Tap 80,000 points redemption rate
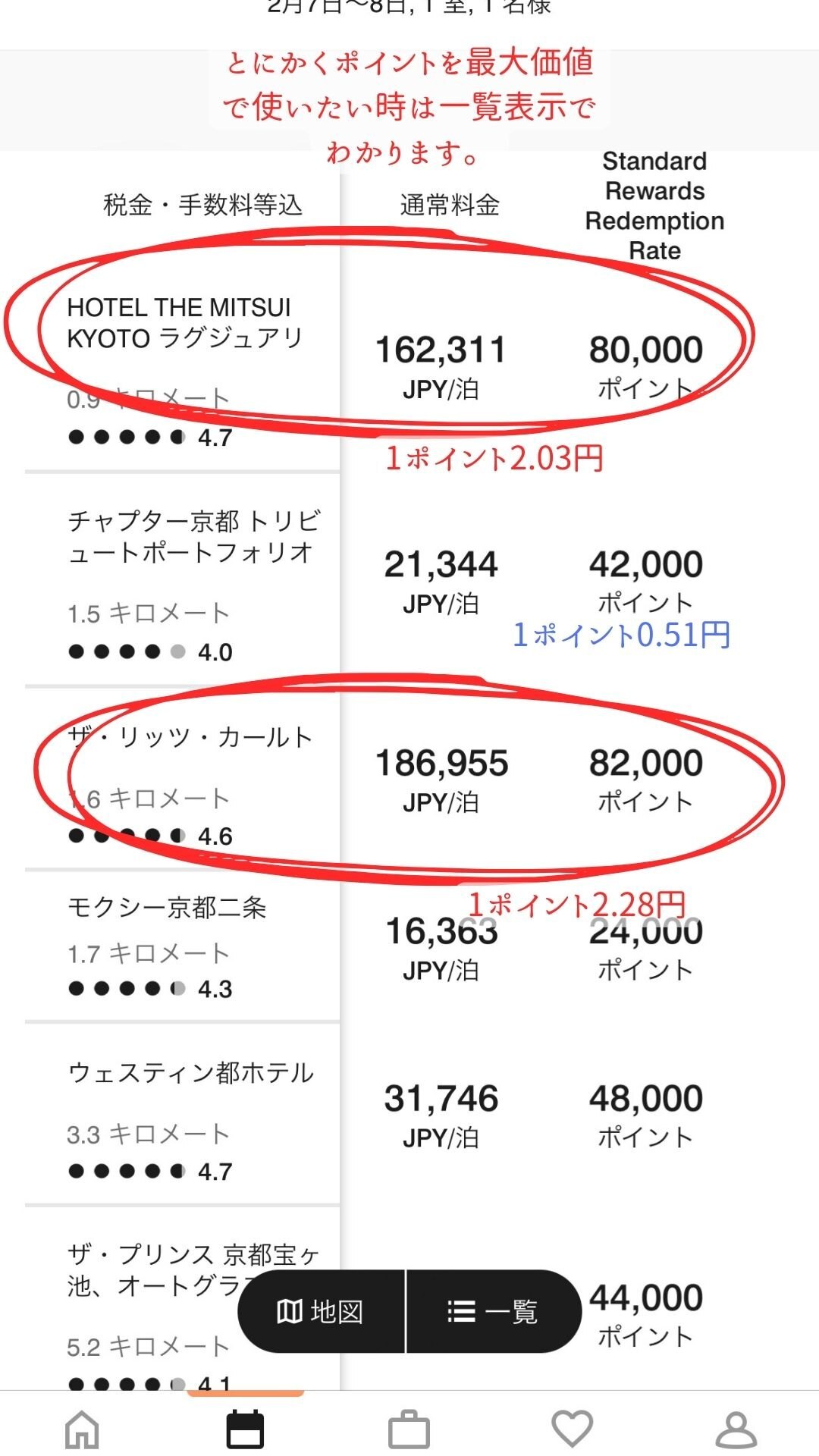The height and width of the screenshot is (1456, 819). click(646, 367)
